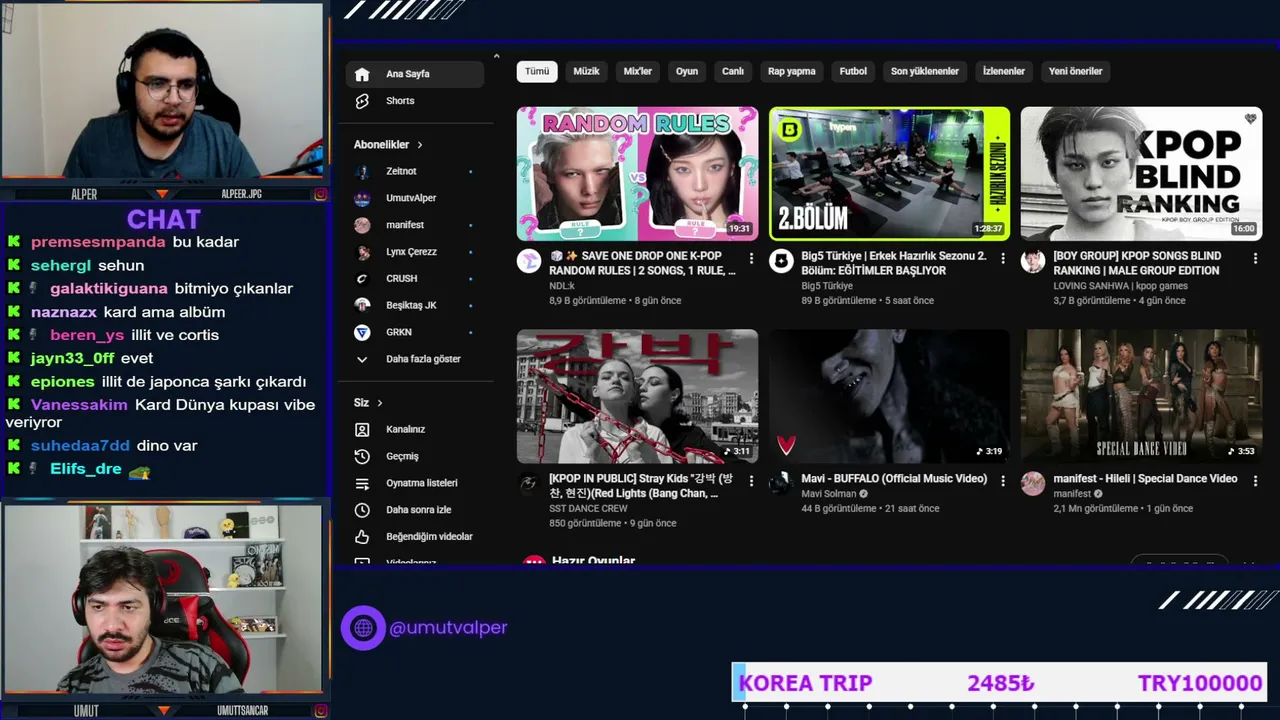The width and height of the screenshot is (1280, 720).
Task: Click chat username suhedaa7dd
Action: [80, 446]
